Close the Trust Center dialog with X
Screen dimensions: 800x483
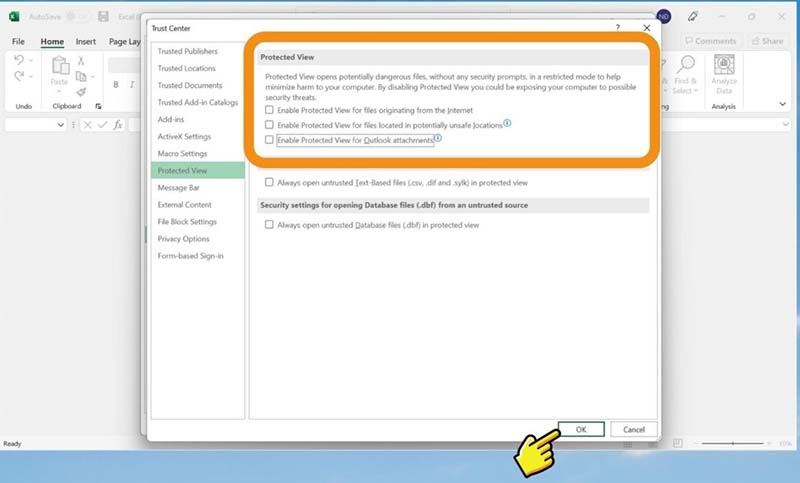coord(646,28)
